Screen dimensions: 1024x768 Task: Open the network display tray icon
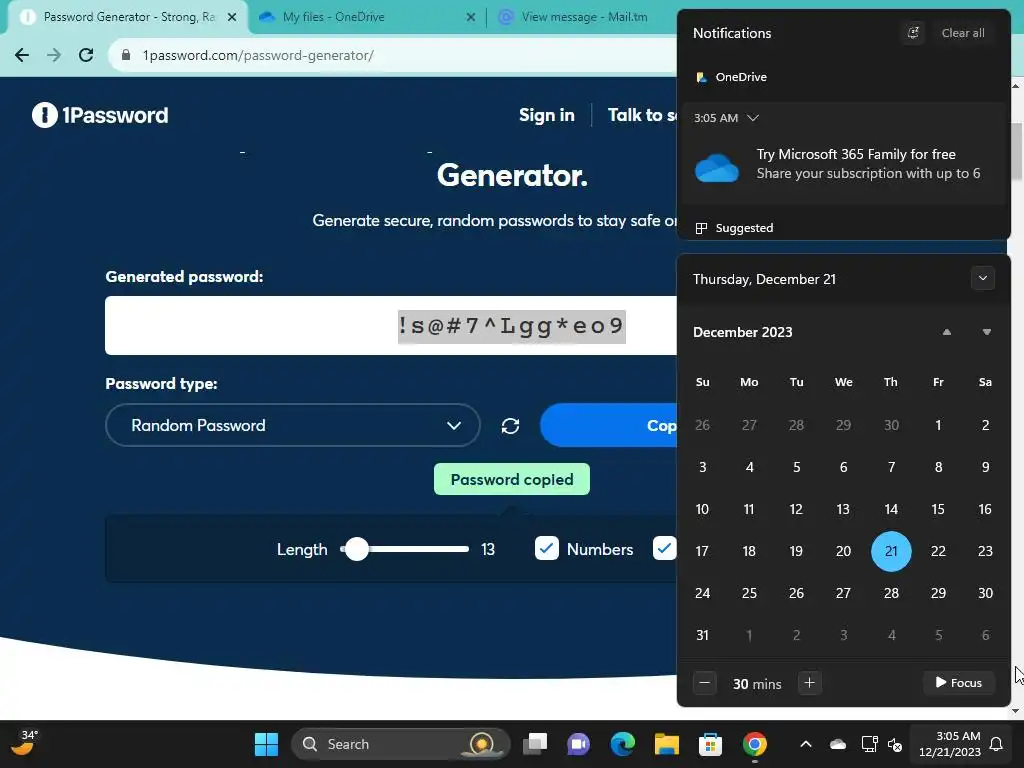[x=869, y=744]
